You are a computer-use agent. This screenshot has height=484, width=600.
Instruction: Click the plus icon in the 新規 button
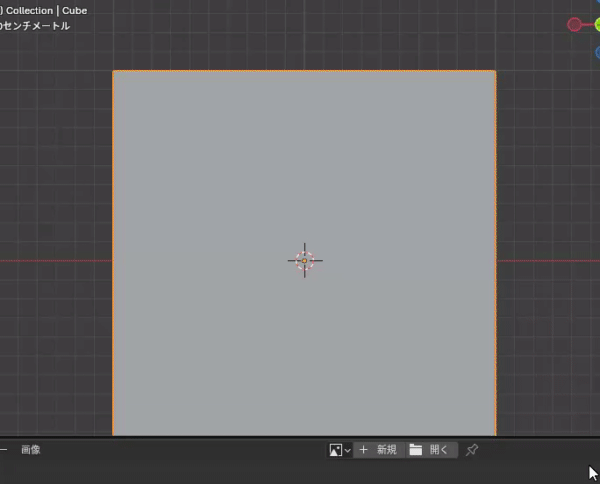click(x=363, y=450)
